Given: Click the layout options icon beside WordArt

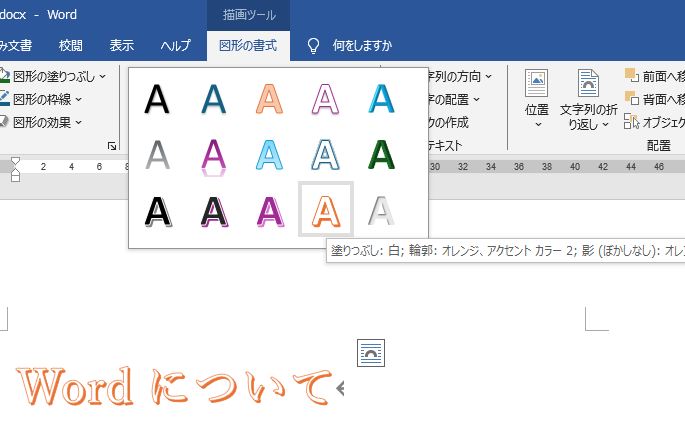Looking at the screenshot, I should pyautogui.click(x=371, y=353).
